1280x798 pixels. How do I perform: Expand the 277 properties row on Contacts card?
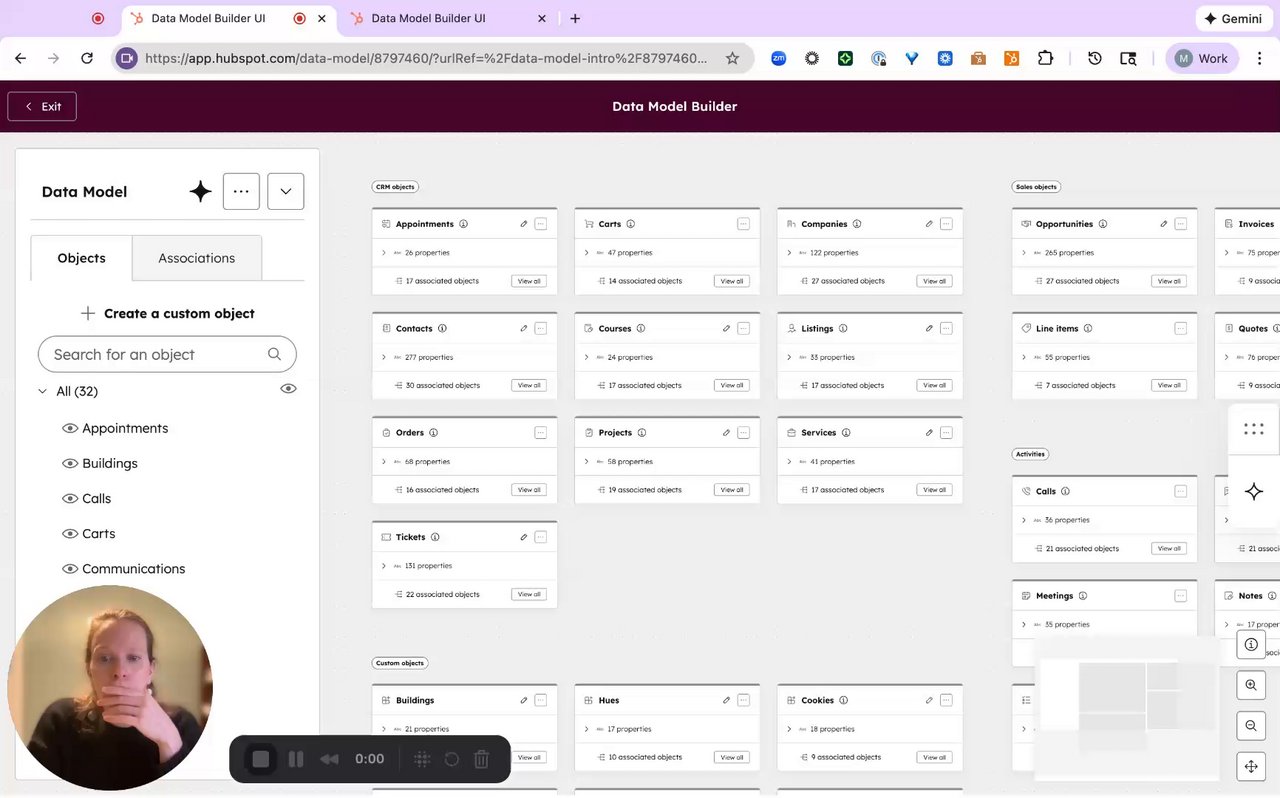(384, 357)
